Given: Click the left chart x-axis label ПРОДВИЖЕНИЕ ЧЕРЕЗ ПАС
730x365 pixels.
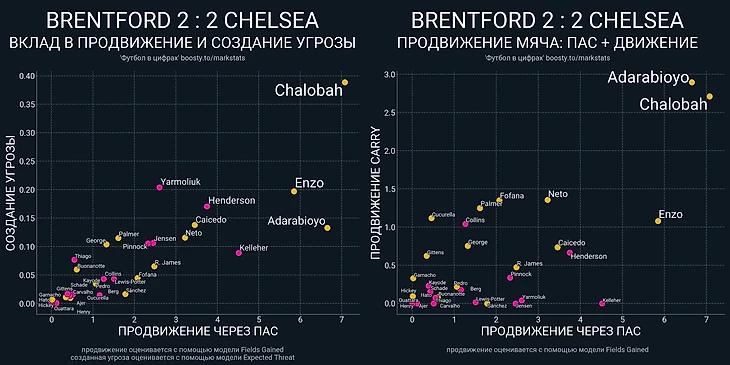Looking at the screenshot, I should (x=198, y=331).
